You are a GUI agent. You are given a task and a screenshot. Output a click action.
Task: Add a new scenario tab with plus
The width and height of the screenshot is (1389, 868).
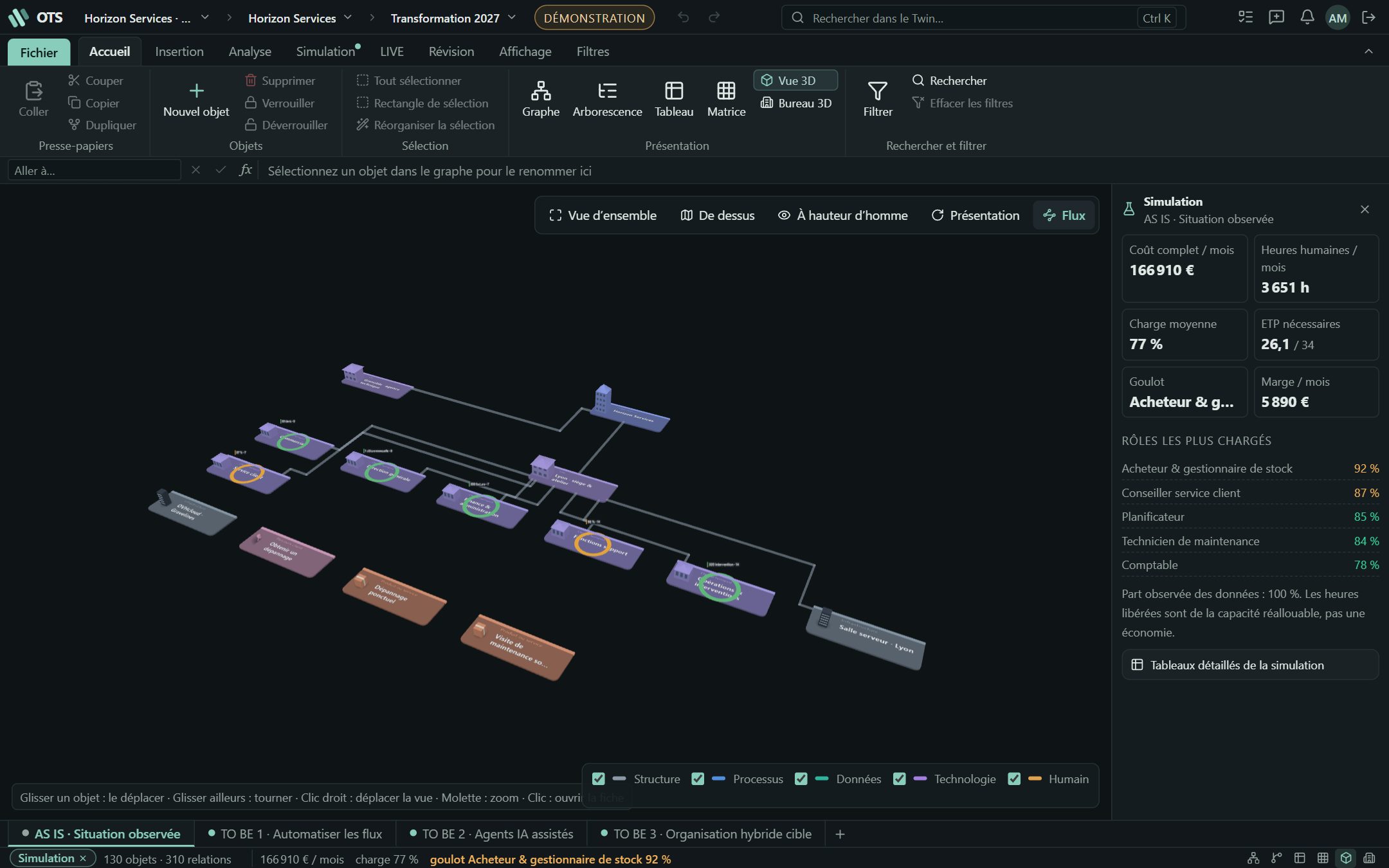click(x=840, y=834)
